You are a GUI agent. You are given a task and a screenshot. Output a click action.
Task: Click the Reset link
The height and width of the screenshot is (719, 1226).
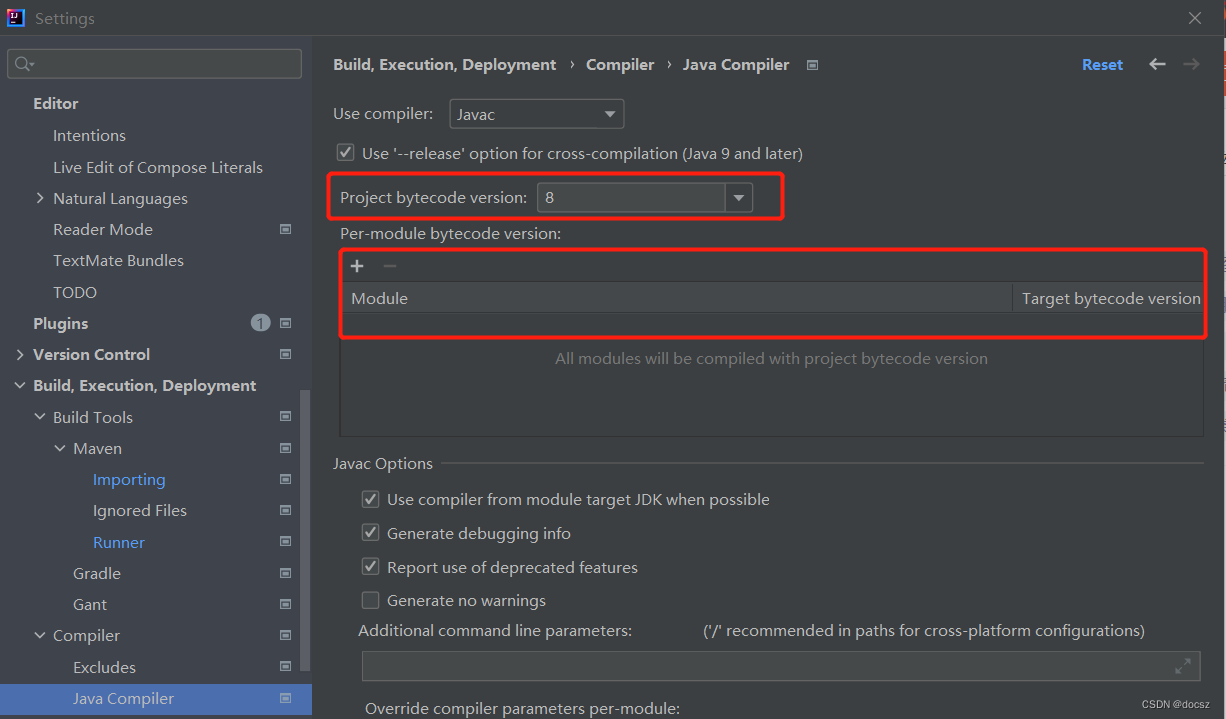tap(1102, 65)
